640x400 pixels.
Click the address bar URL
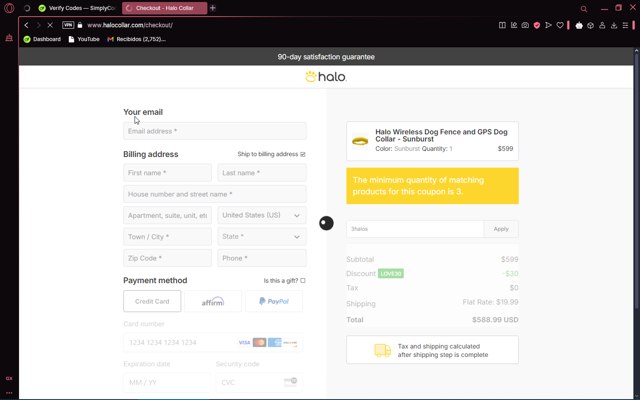[130, 25]
